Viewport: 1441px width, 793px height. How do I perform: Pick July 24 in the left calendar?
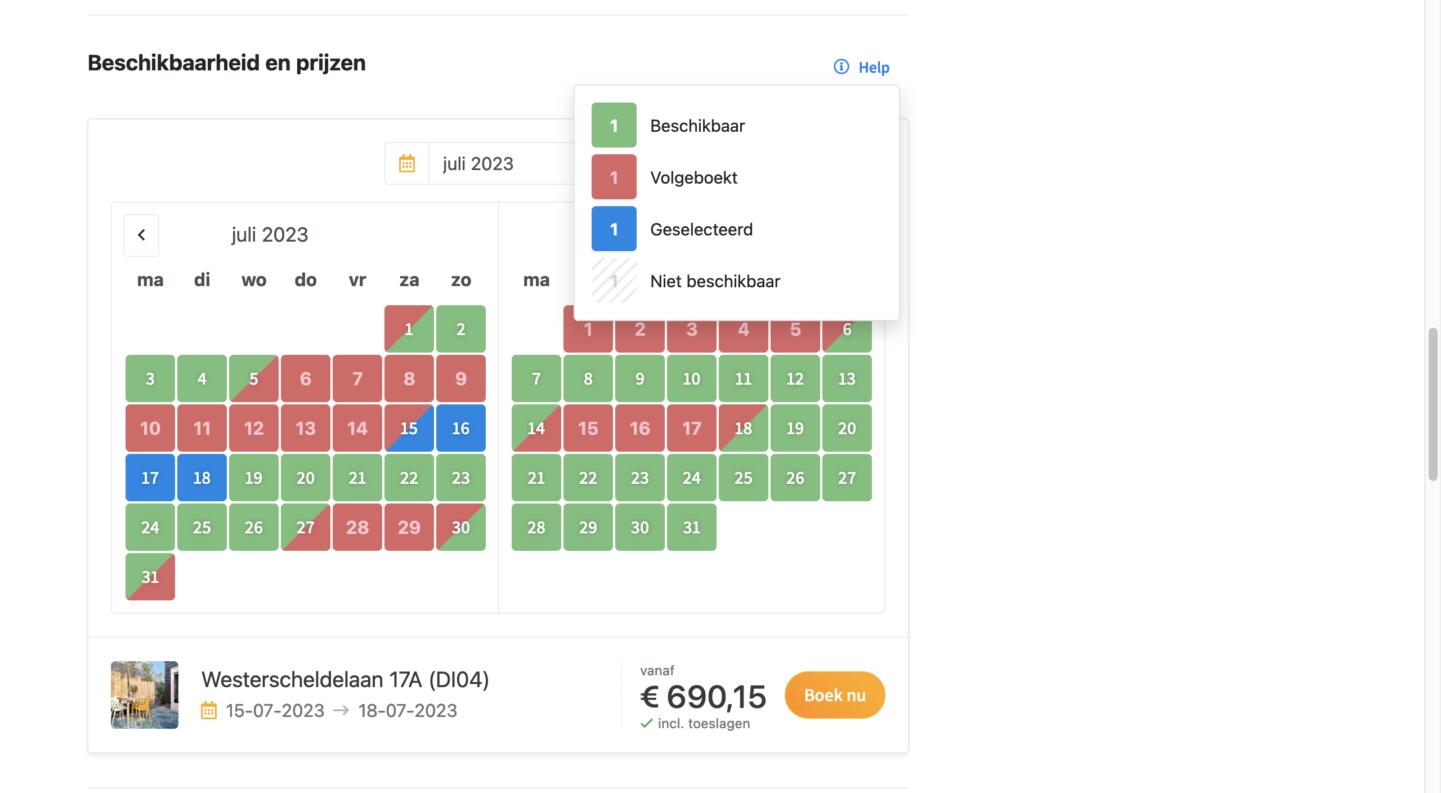click(150, 527)
